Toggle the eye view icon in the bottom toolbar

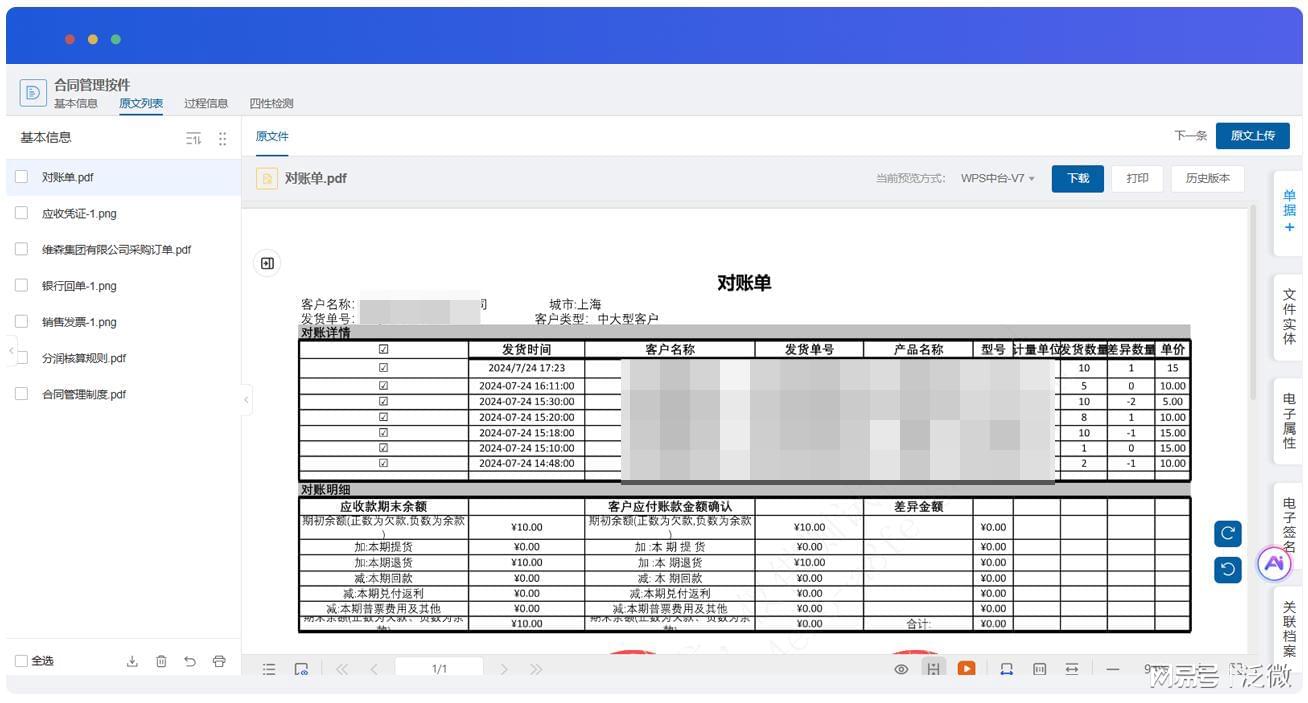pos(901,669)
